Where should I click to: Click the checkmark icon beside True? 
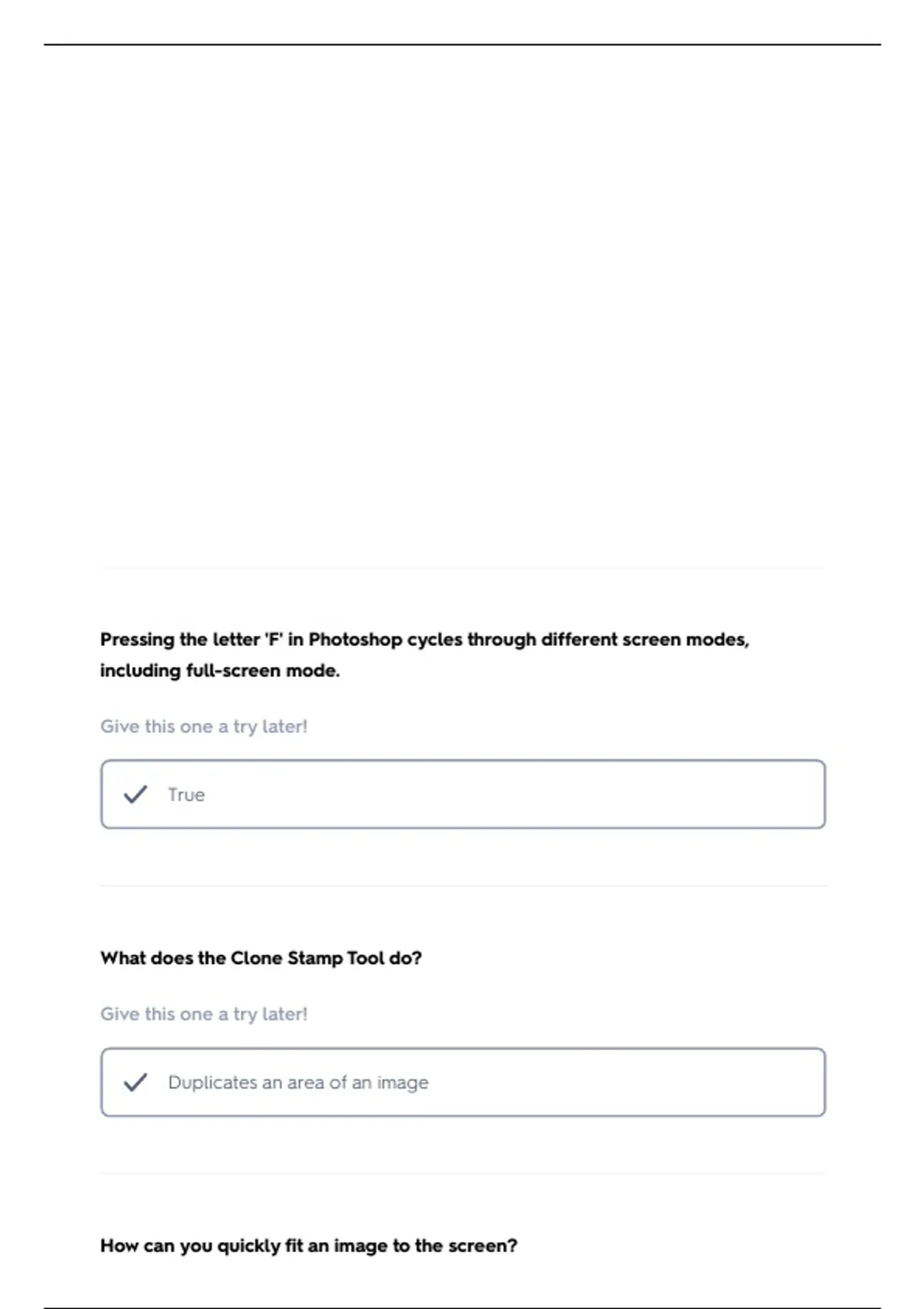(x=136, y=794)
